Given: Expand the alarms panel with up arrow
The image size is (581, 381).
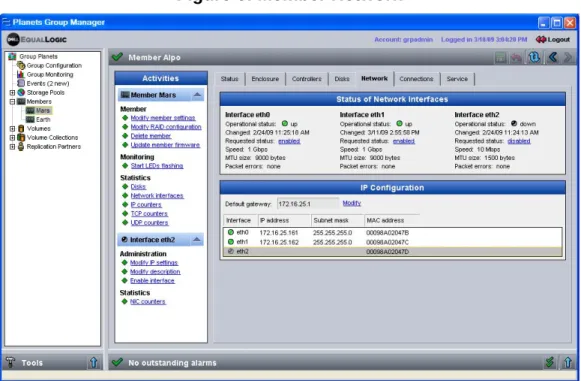Looking at the screenshot, I should (568, 362).
